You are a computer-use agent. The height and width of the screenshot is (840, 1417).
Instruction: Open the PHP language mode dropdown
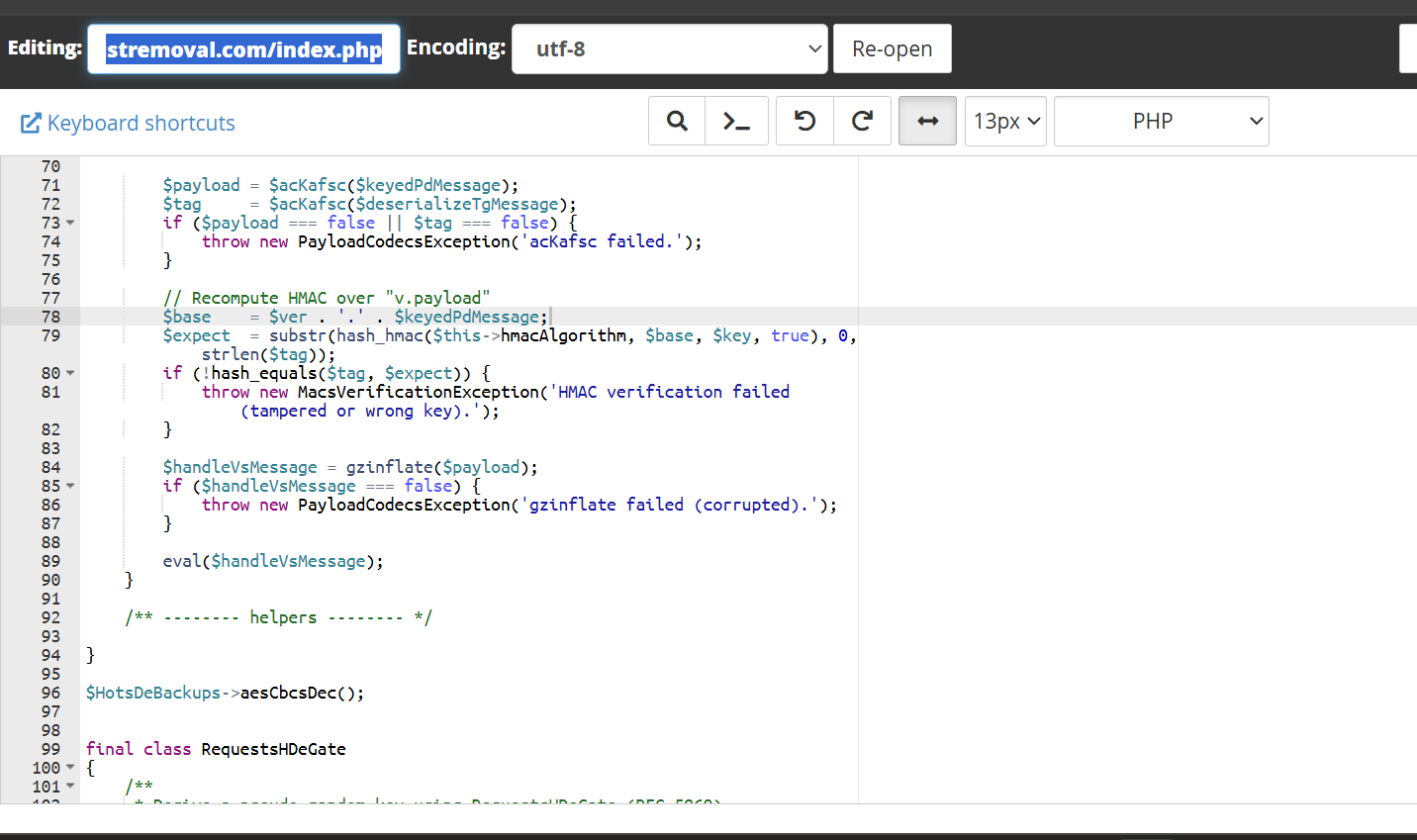click(1161, 121)
